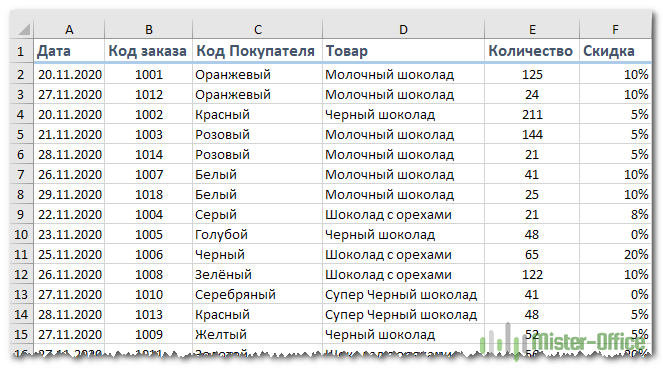Click the Количество header cell

(532, 51)
